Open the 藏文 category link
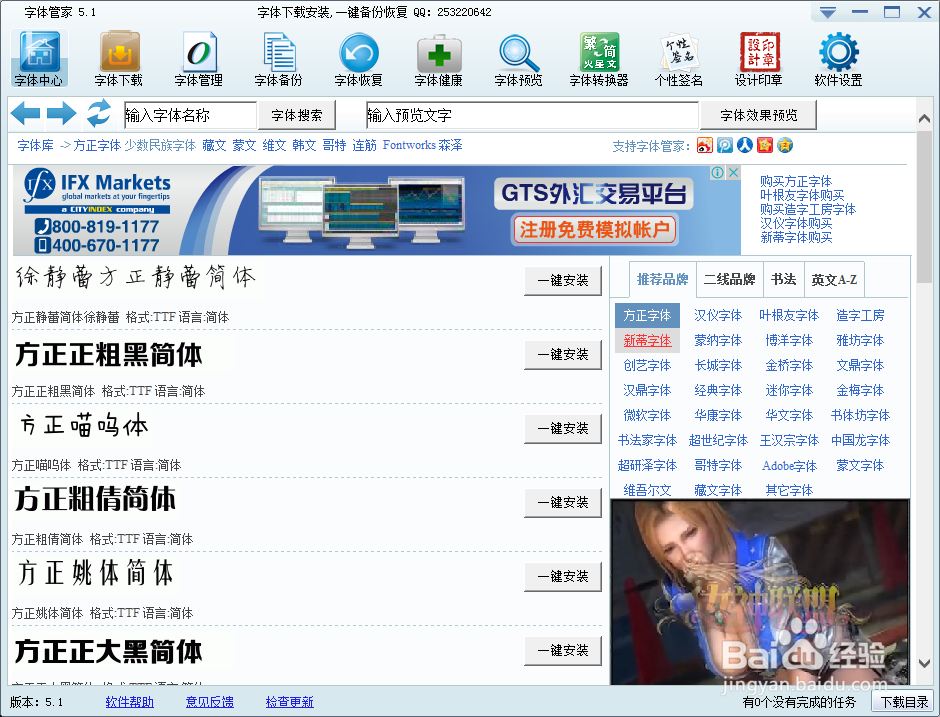 click(x=214, y=145)
